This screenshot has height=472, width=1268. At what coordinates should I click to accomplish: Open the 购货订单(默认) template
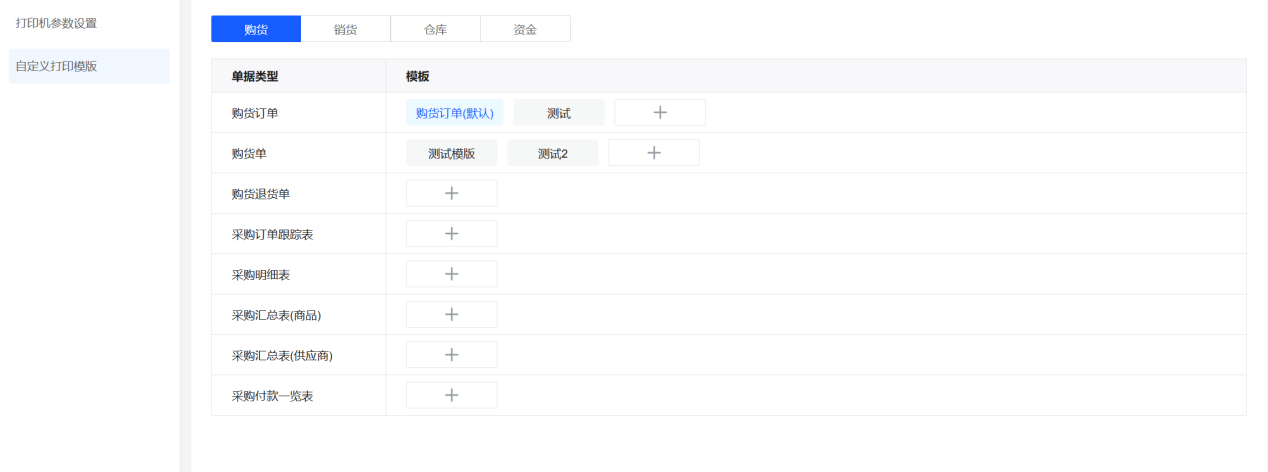tap(455, 113)
